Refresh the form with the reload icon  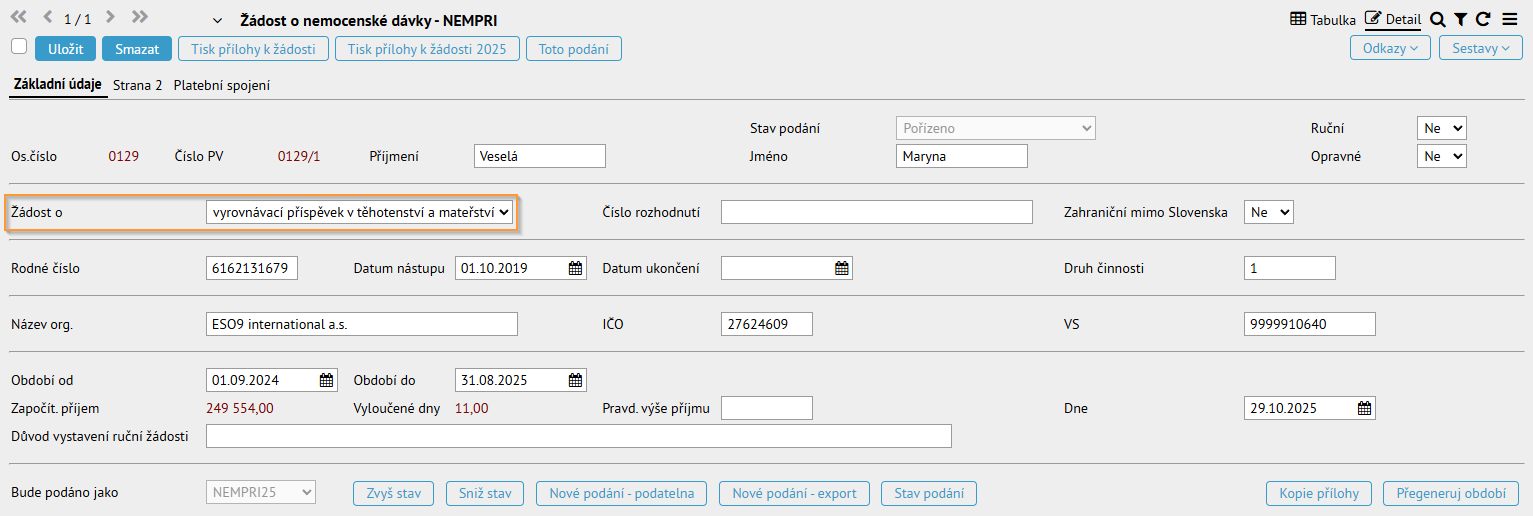tap(1483, 19)
